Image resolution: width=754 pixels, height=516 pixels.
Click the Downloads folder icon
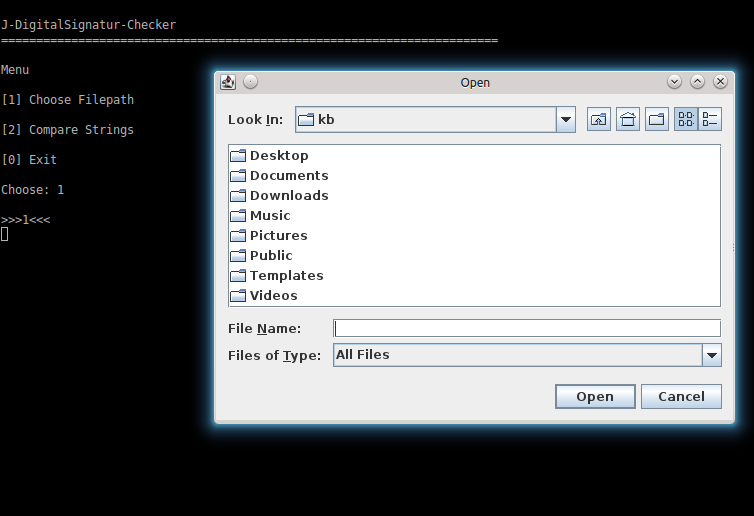point(238,196)
